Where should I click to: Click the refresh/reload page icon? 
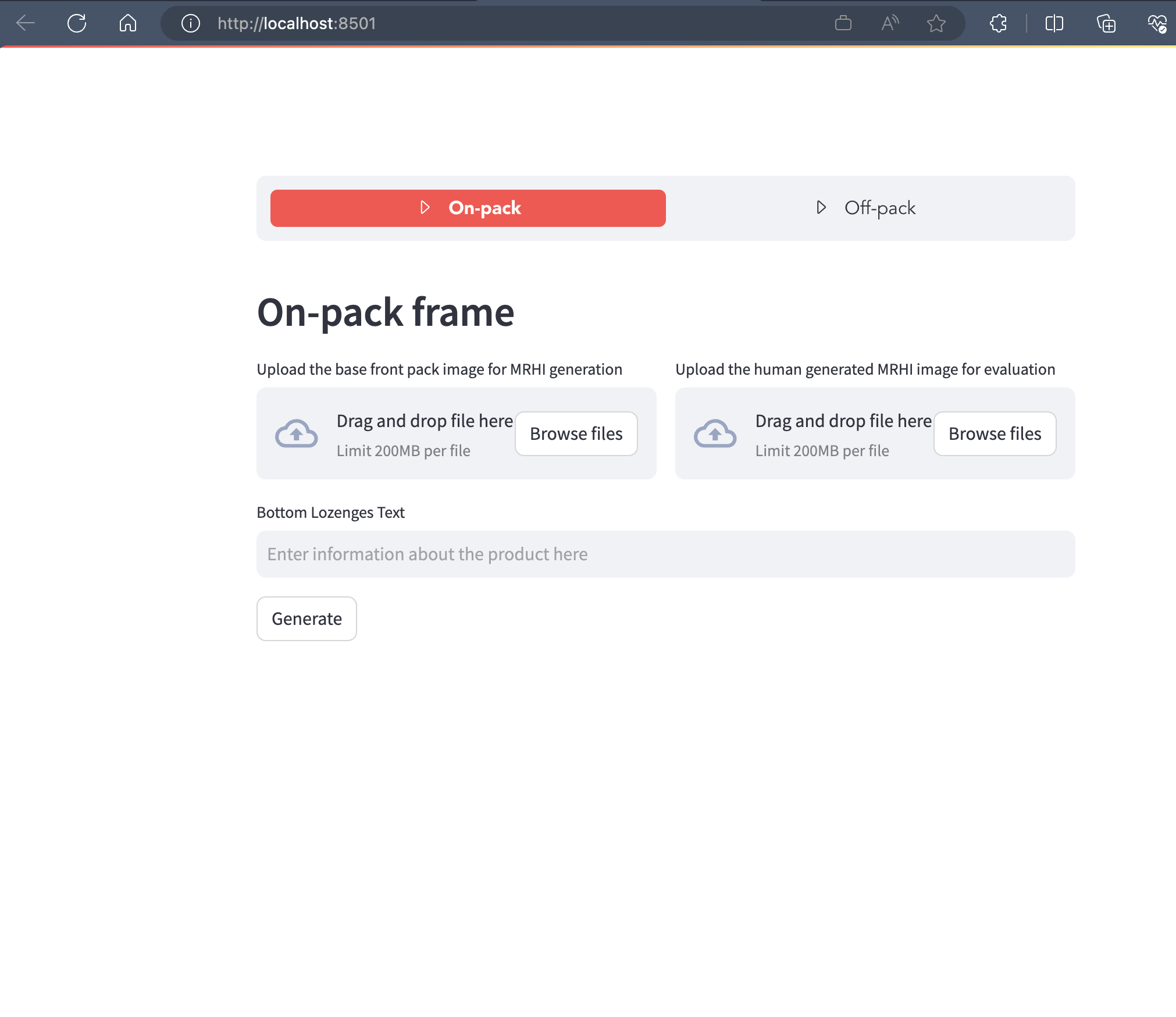tap(77, 23)
